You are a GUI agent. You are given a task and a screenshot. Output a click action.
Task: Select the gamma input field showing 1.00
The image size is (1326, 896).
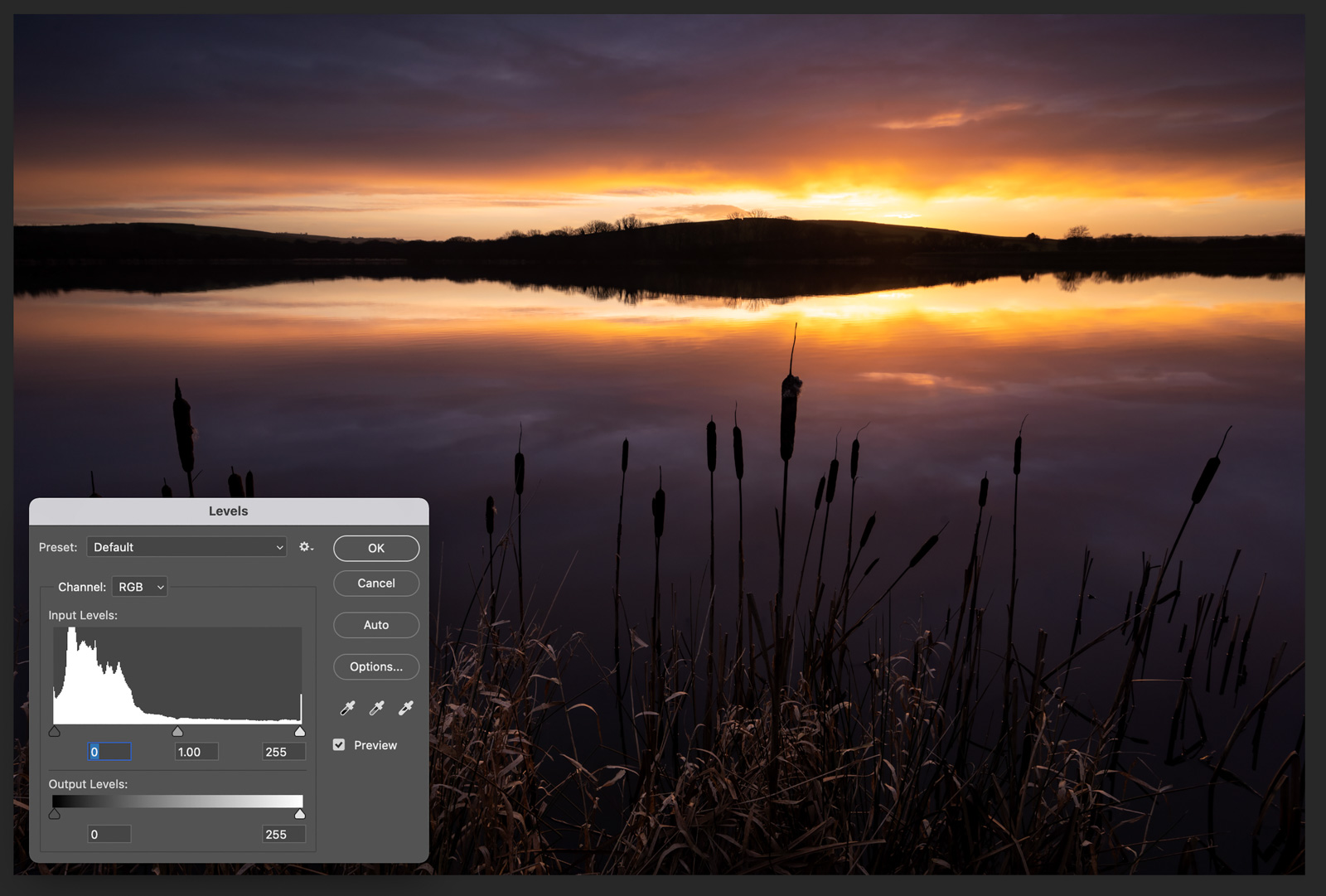(196, 752)
